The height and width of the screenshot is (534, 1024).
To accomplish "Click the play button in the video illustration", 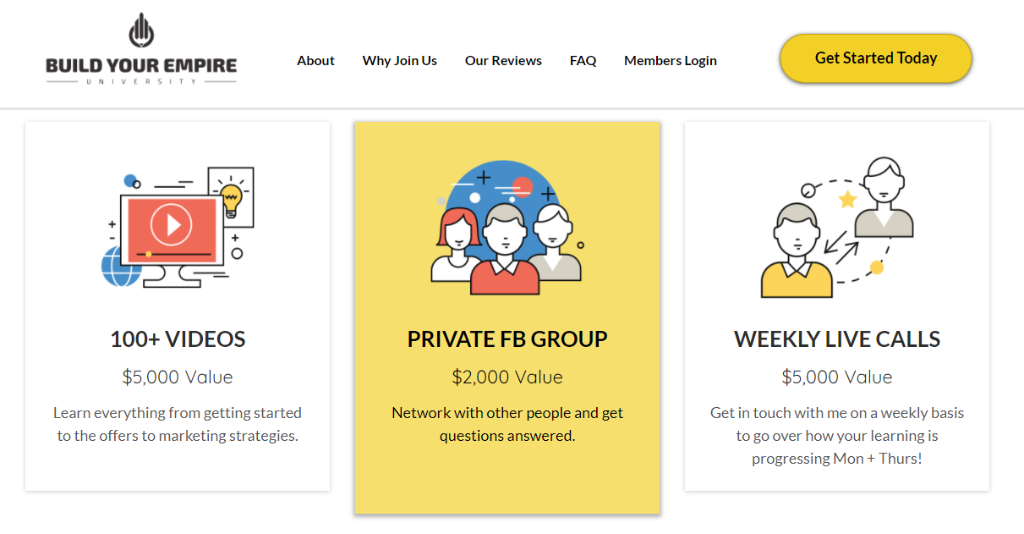I will click(171, 225).
